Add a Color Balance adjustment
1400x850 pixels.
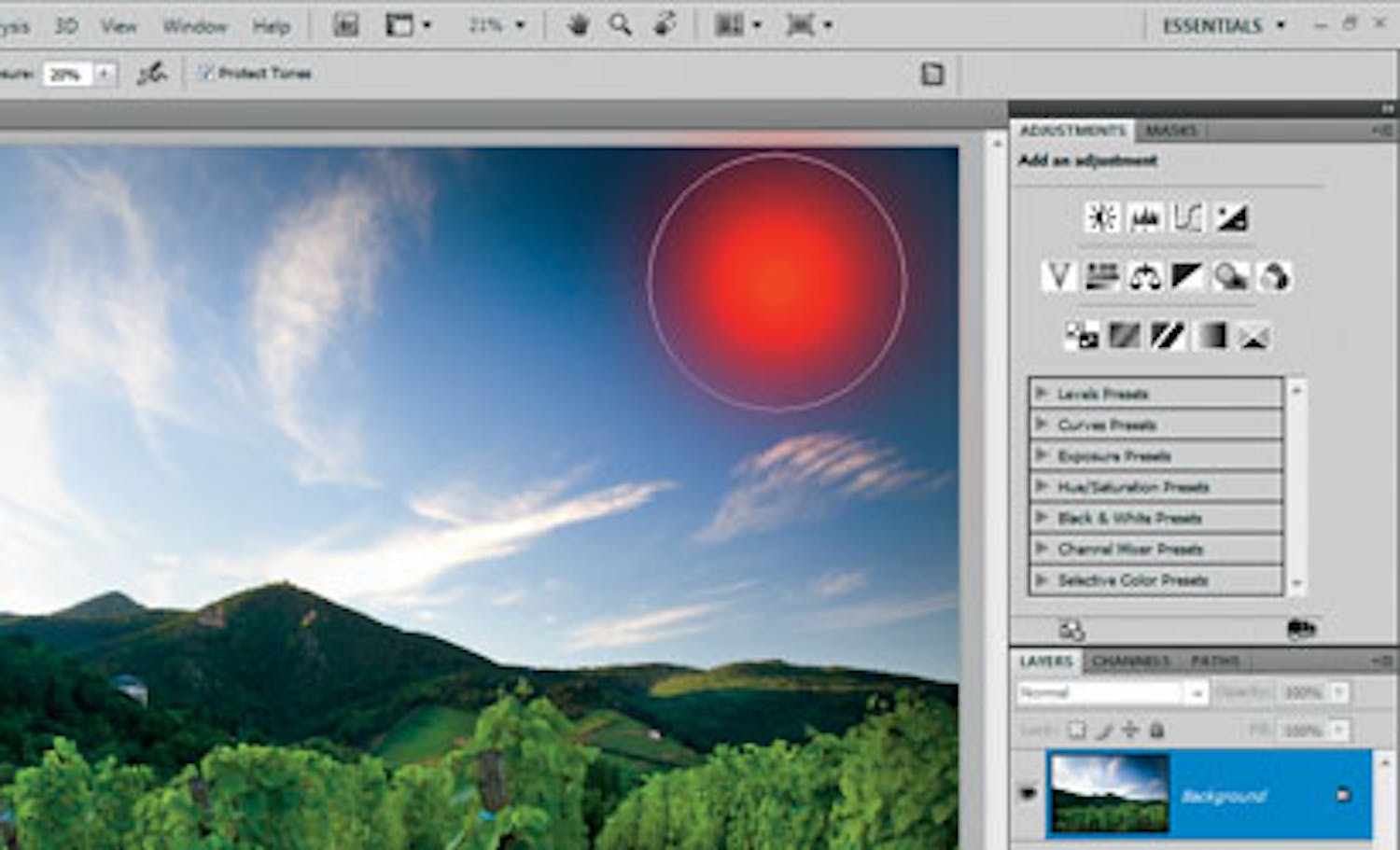pyautogui.click(x=1144, y=277)
